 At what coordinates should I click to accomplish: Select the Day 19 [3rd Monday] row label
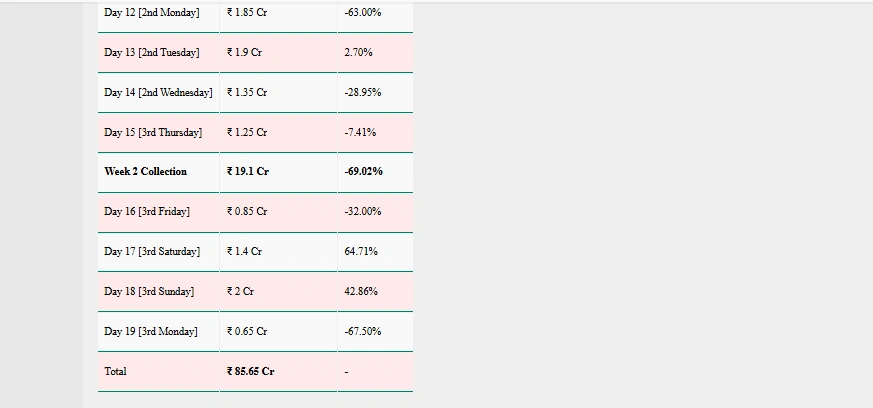151,332
